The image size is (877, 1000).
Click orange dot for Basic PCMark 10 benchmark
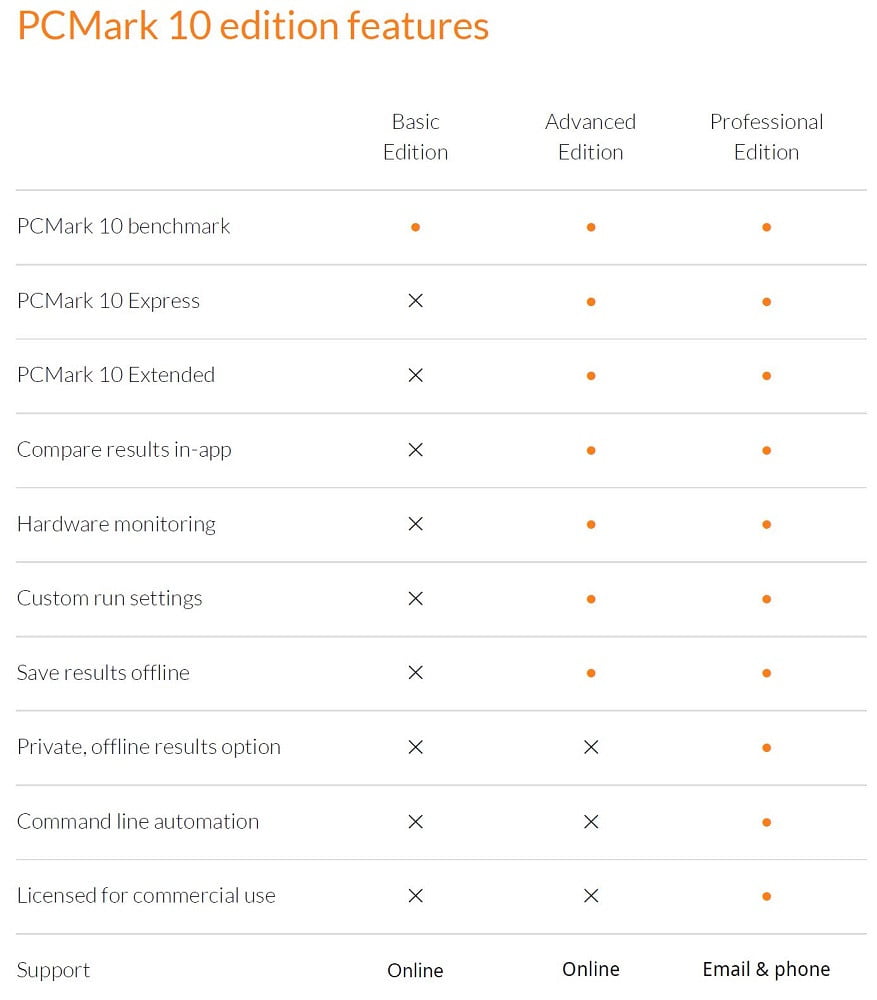pyautogui.click(x=415, y=227)
